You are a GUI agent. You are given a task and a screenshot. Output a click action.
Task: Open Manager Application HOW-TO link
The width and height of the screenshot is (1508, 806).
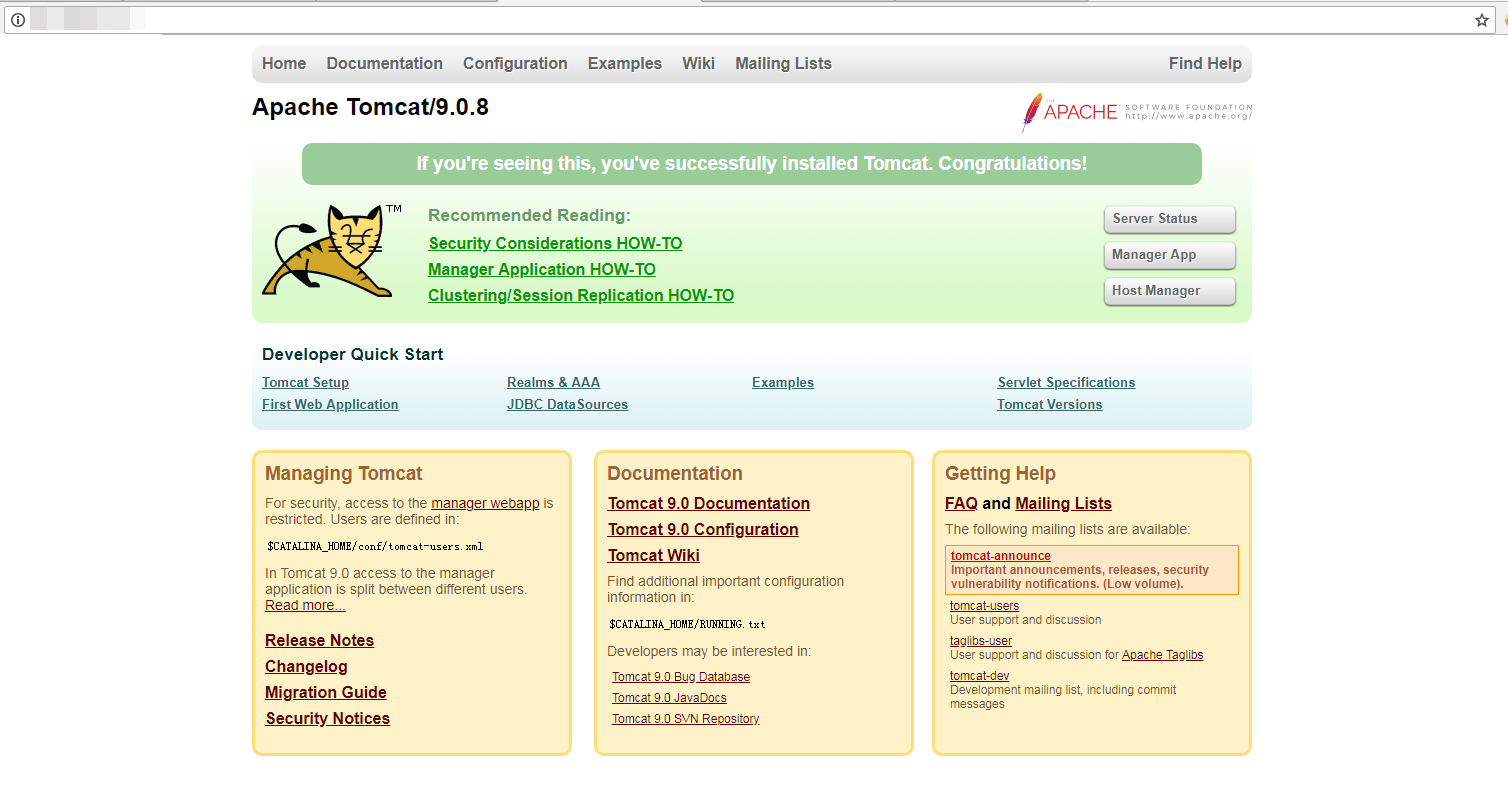click(542, 270)
